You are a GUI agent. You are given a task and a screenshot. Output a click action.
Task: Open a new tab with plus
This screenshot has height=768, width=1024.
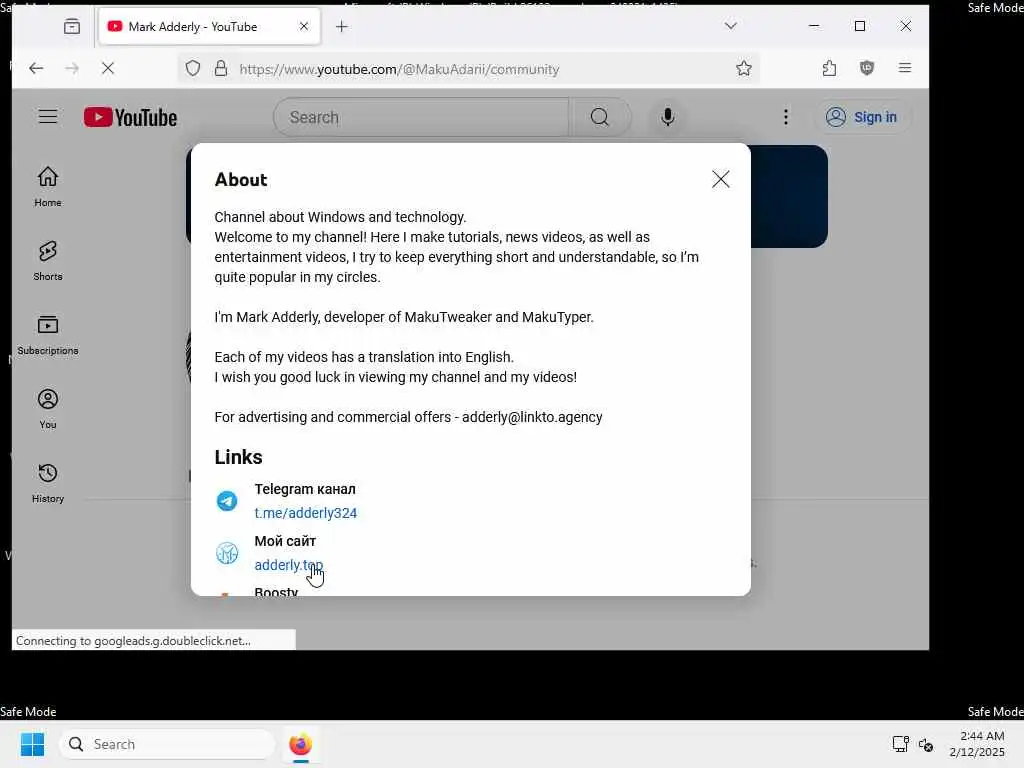click(x=342, y=26)
